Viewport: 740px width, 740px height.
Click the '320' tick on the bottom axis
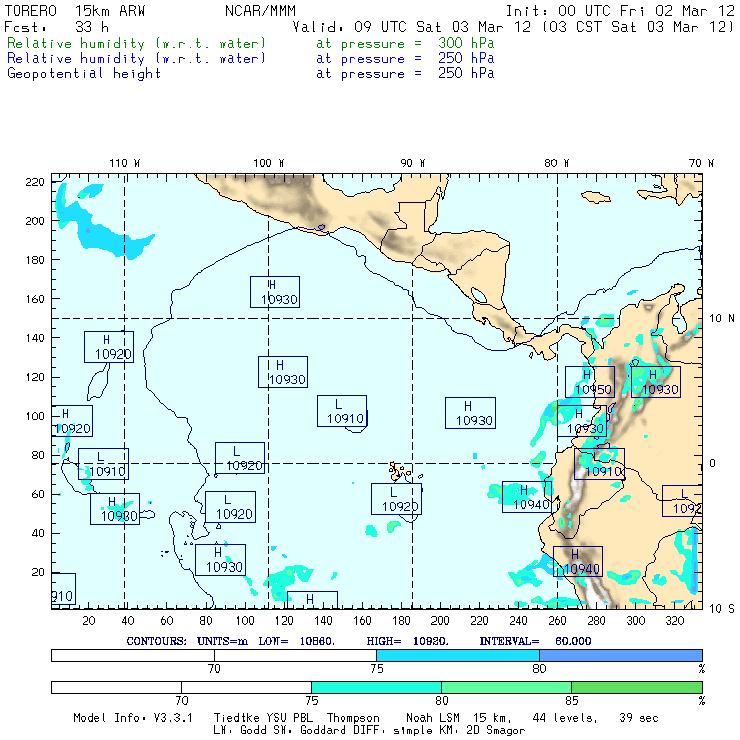(x=675, y=621)
